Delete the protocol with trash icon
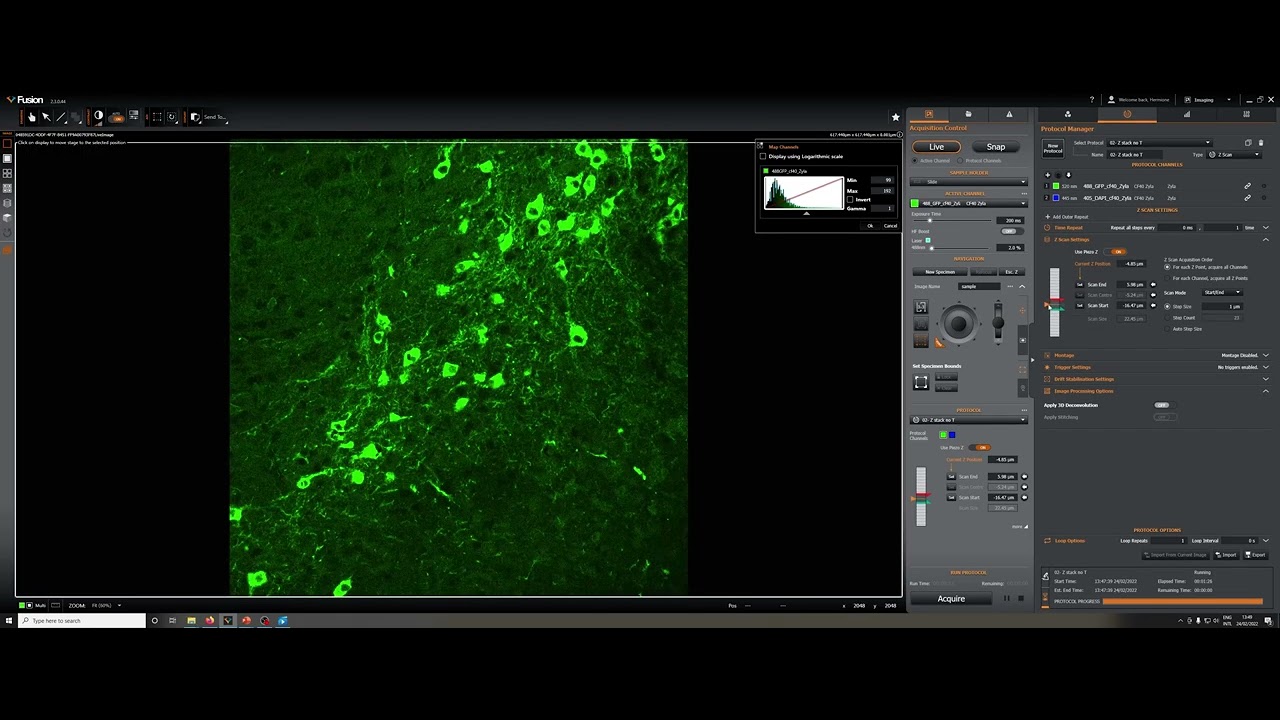Screen dimensions: 1280x720 1261,143
